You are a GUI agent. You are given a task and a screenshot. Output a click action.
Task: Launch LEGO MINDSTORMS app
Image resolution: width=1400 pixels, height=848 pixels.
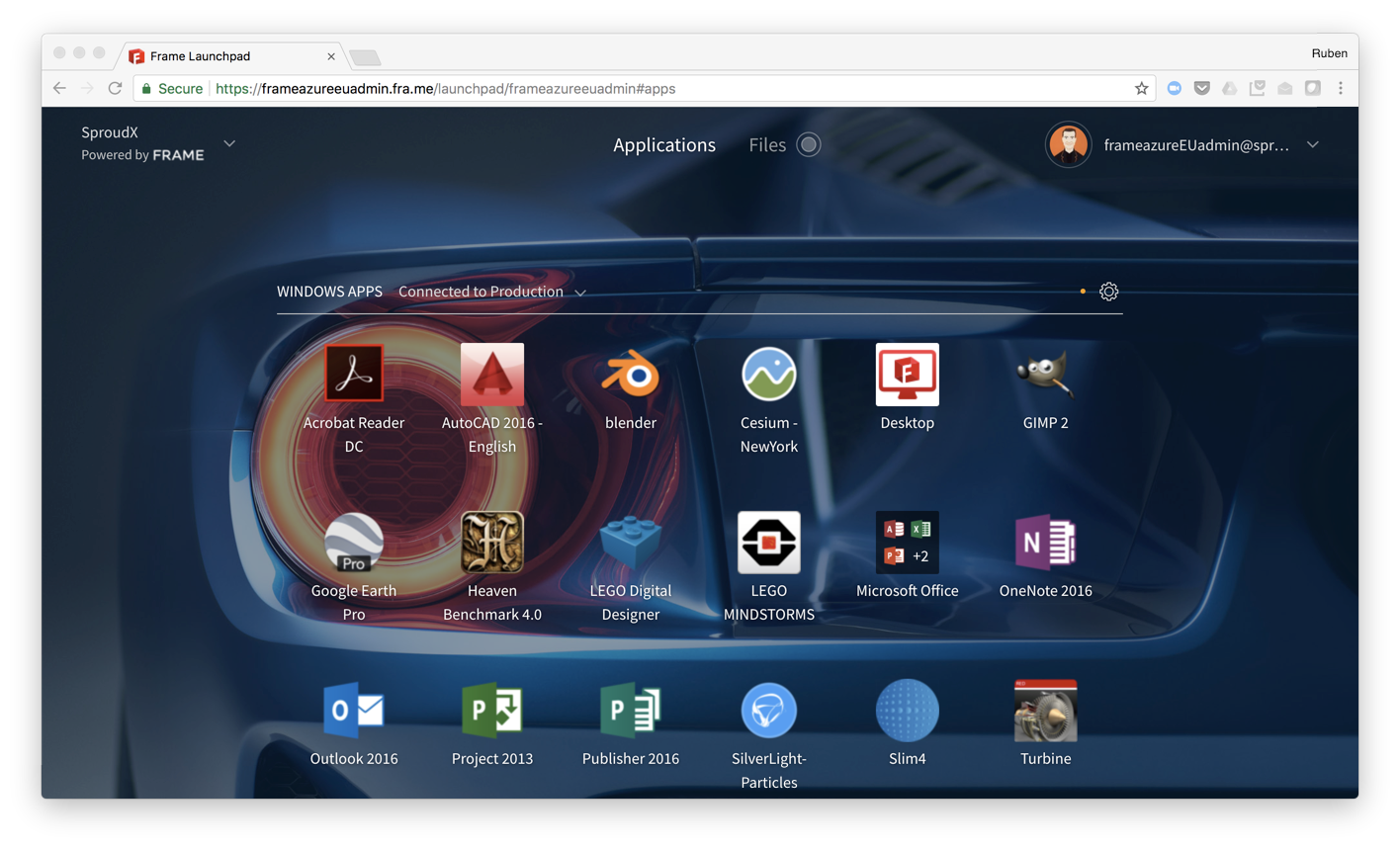[769, 543]
